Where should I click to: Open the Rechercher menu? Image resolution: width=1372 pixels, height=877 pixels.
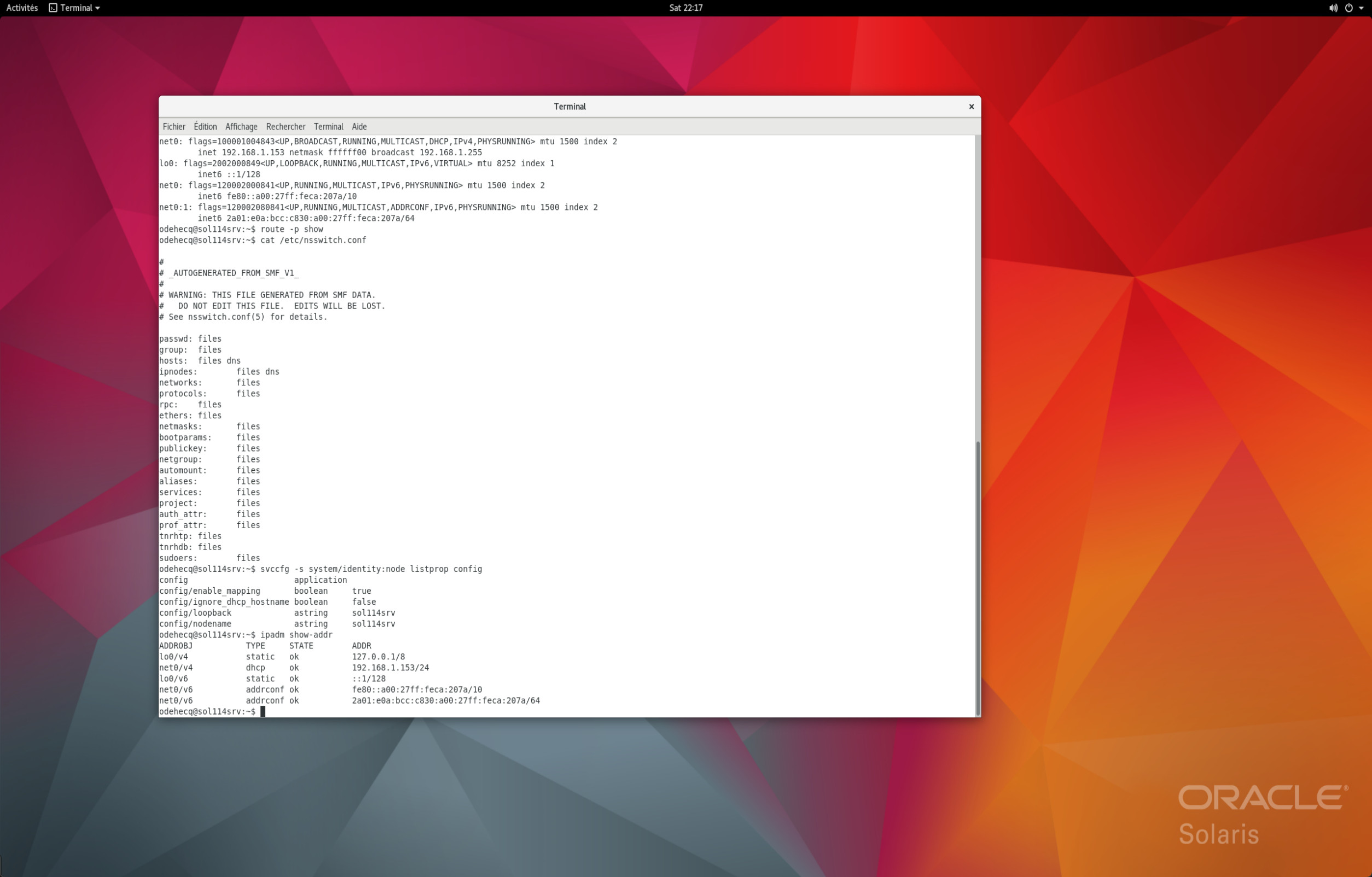pos(286,126)
